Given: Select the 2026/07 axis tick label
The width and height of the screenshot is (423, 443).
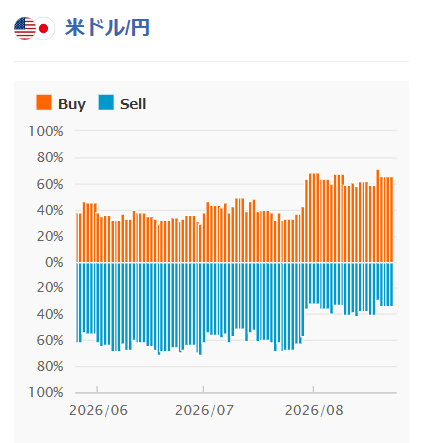Looking at the screenshot, I should click(204, 410).
